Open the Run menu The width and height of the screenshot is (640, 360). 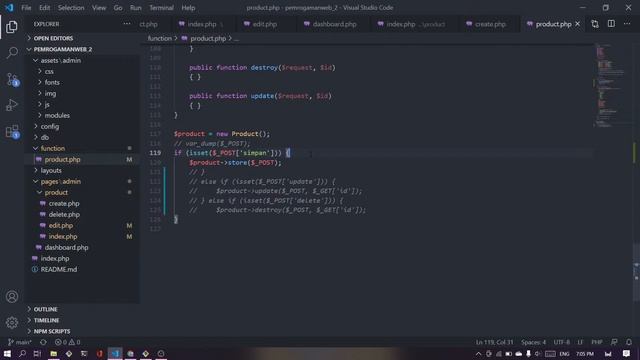coord(136,8)
